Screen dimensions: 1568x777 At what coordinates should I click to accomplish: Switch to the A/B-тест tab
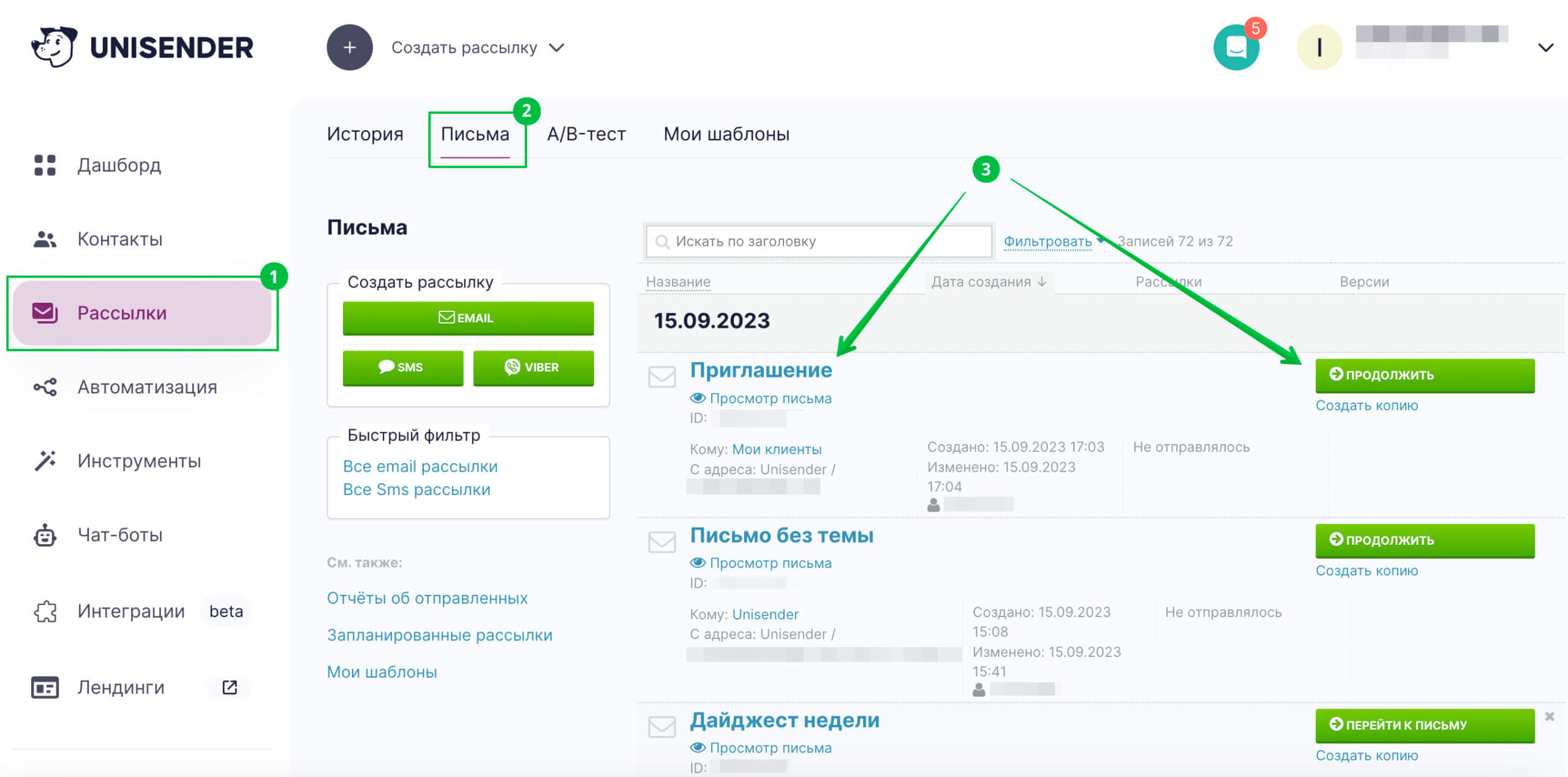click(x=586, y=134)
